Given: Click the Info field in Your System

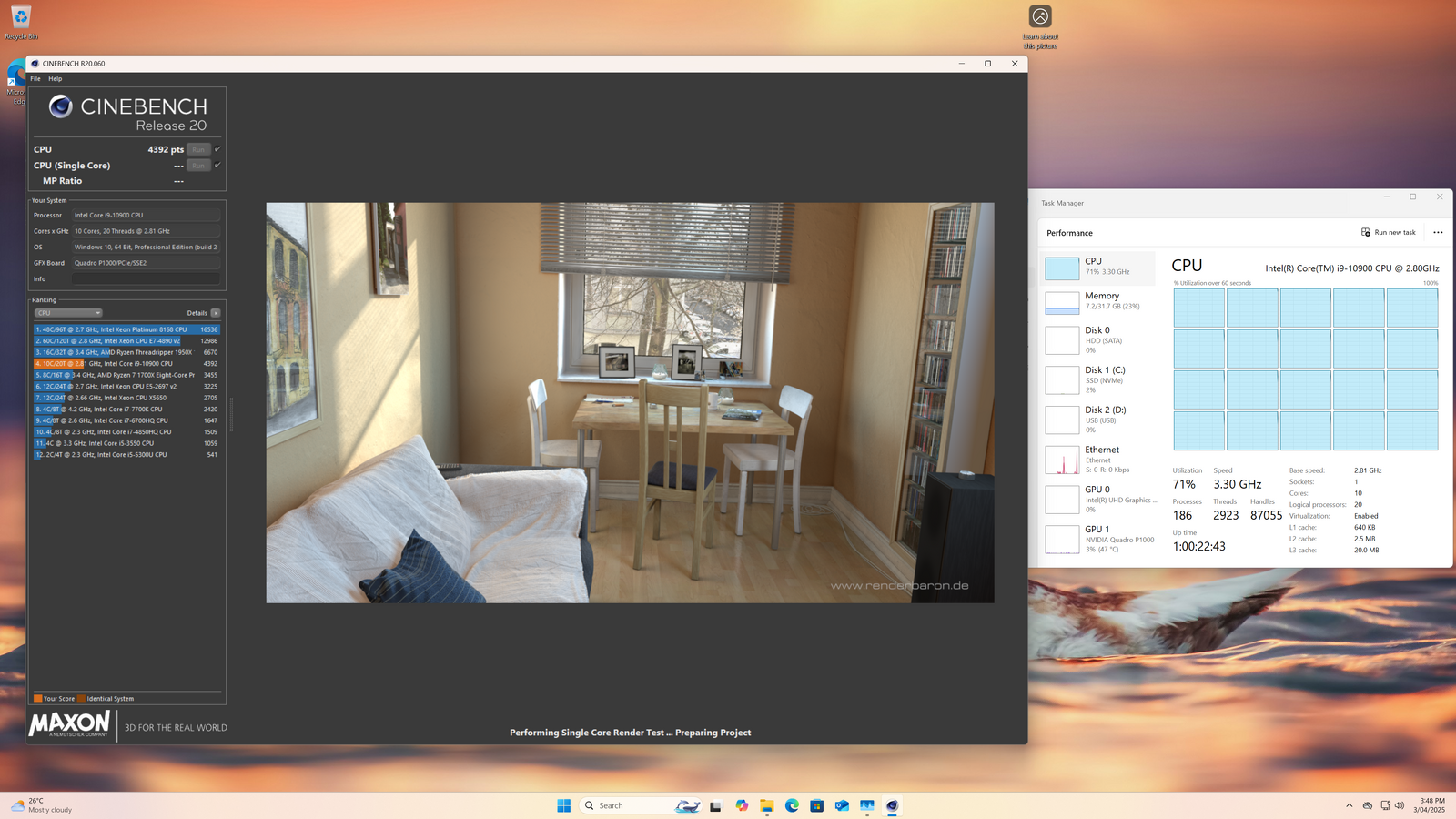Looking at the screenshot, I should pos(146,279).
